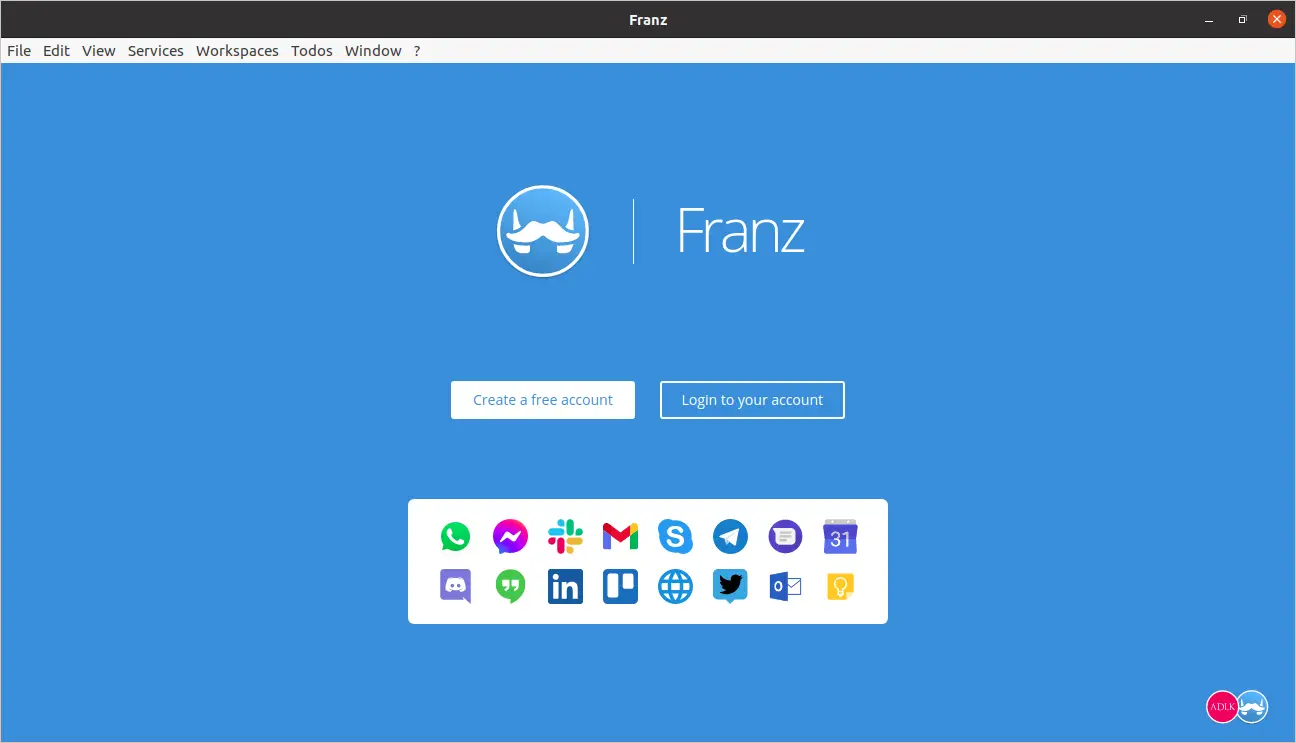1296x743 pixels.
Task: Select the blue globe web icon
Action: pyautogui.click(x=675, y=586)
